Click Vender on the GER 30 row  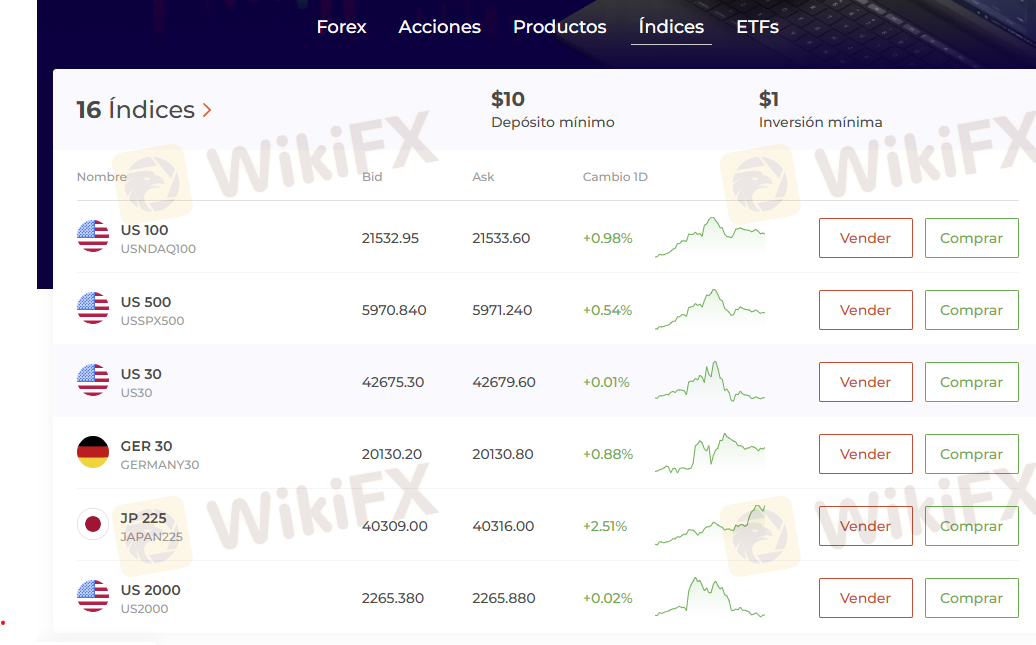tap(865, 454)
